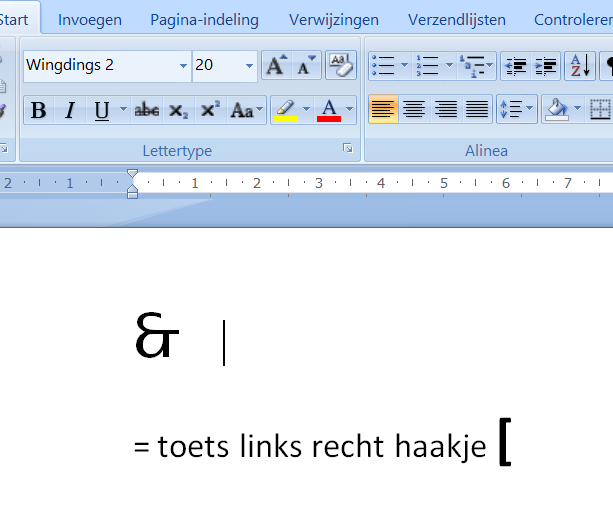
Task: Click the Numbering list icon
Action: [x=428, y=65]
